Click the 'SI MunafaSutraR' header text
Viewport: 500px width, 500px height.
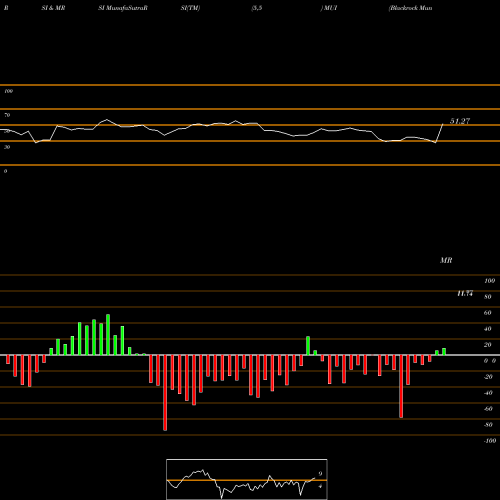coord(123,8)
